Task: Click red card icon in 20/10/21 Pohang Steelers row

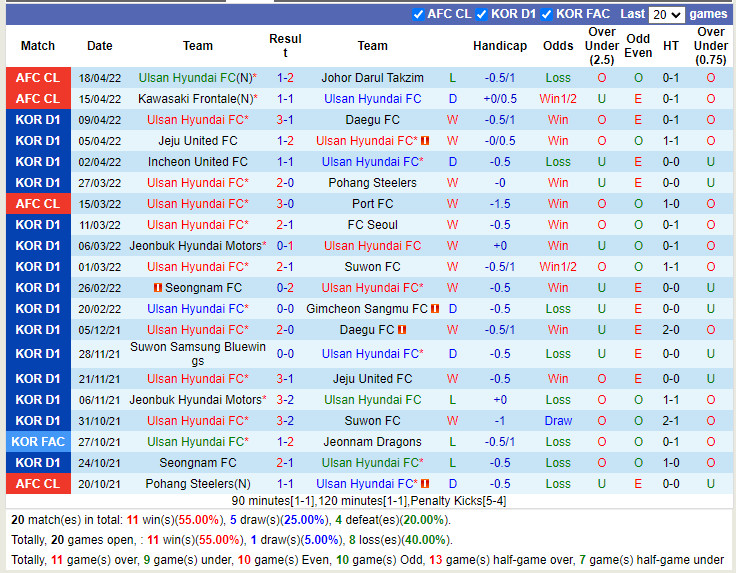Action: [x=425, y=484]
